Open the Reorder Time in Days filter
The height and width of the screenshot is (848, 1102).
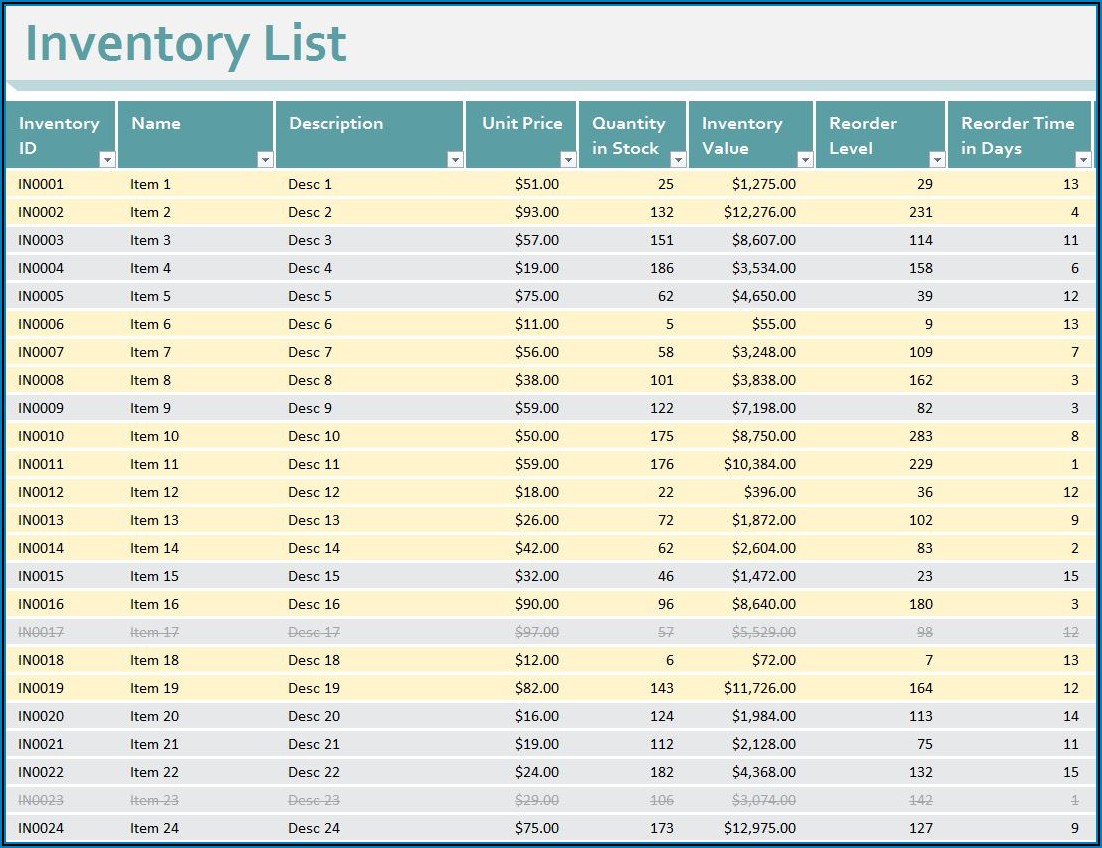pos(1082,160)
